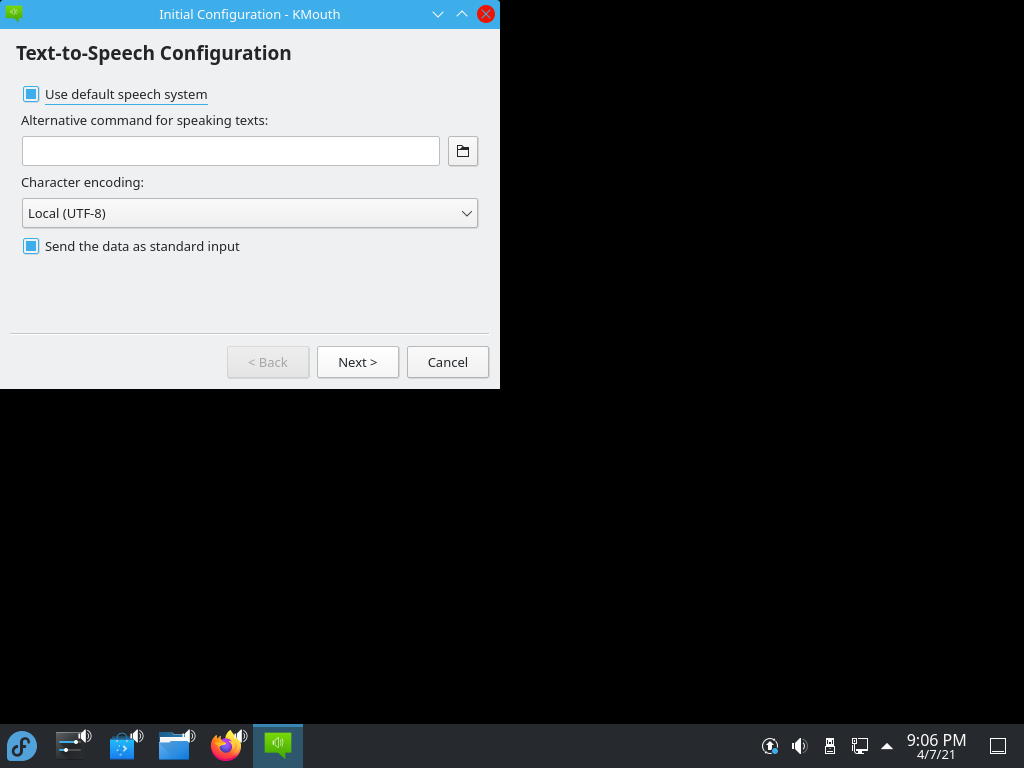The width and height of the screenshot is (1024, 768).
Task: Open the Fedora application launcher
Action: (x=22, y=746)
